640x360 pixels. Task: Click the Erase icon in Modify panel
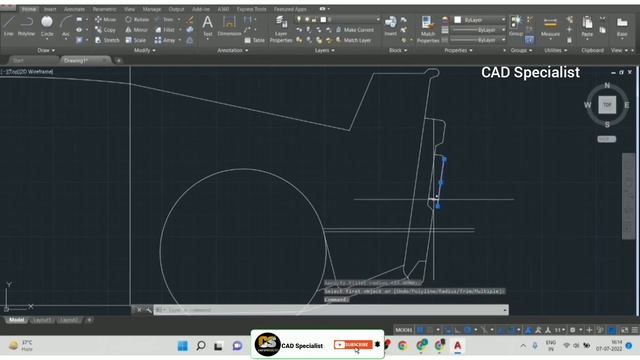point(190,19)
